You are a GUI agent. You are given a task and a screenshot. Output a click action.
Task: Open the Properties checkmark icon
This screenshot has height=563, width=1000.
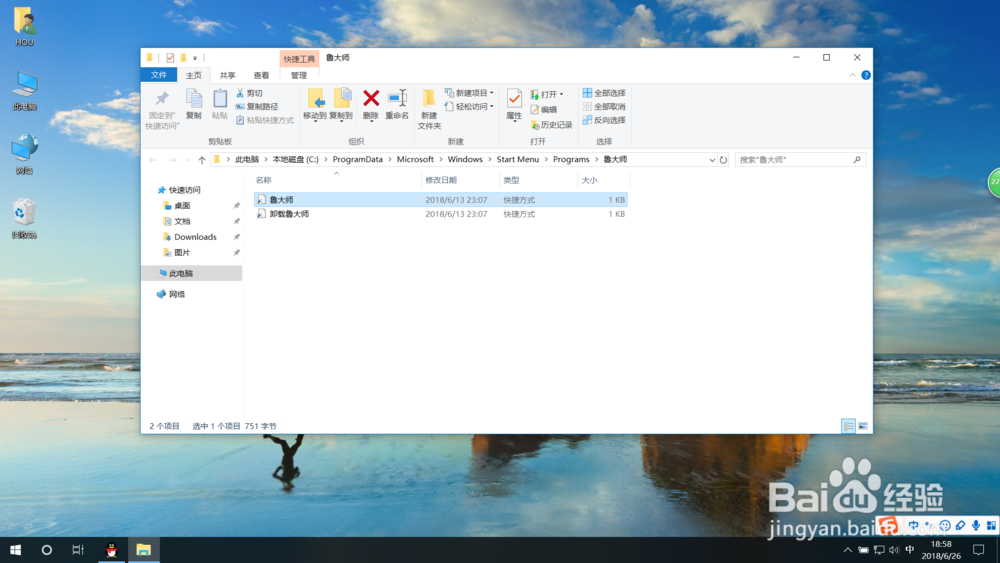pyautogui.click(x=514, y=98)
